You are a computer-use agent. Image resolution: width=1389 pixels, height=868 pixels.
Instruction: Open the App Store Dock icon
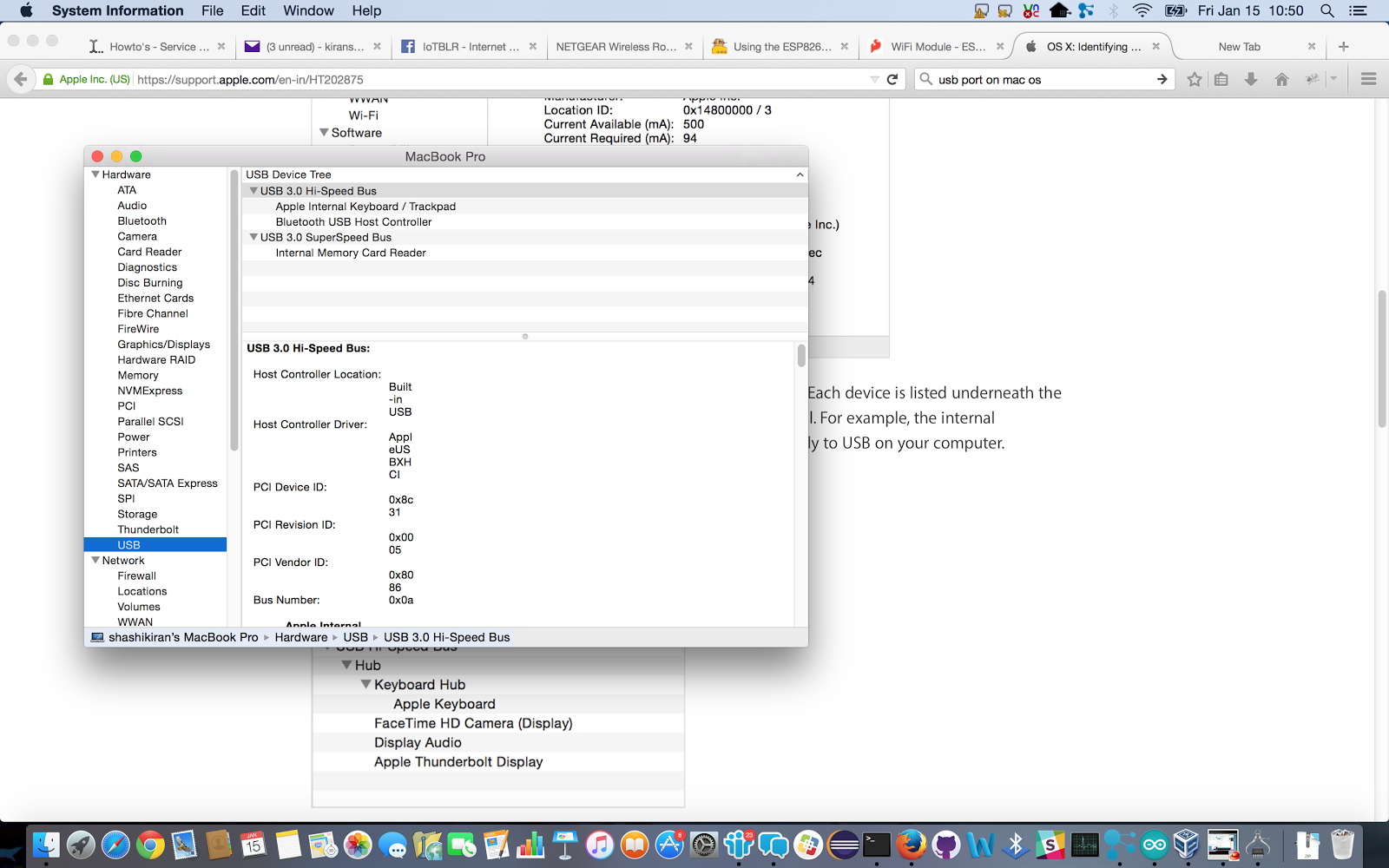point(669,845)
